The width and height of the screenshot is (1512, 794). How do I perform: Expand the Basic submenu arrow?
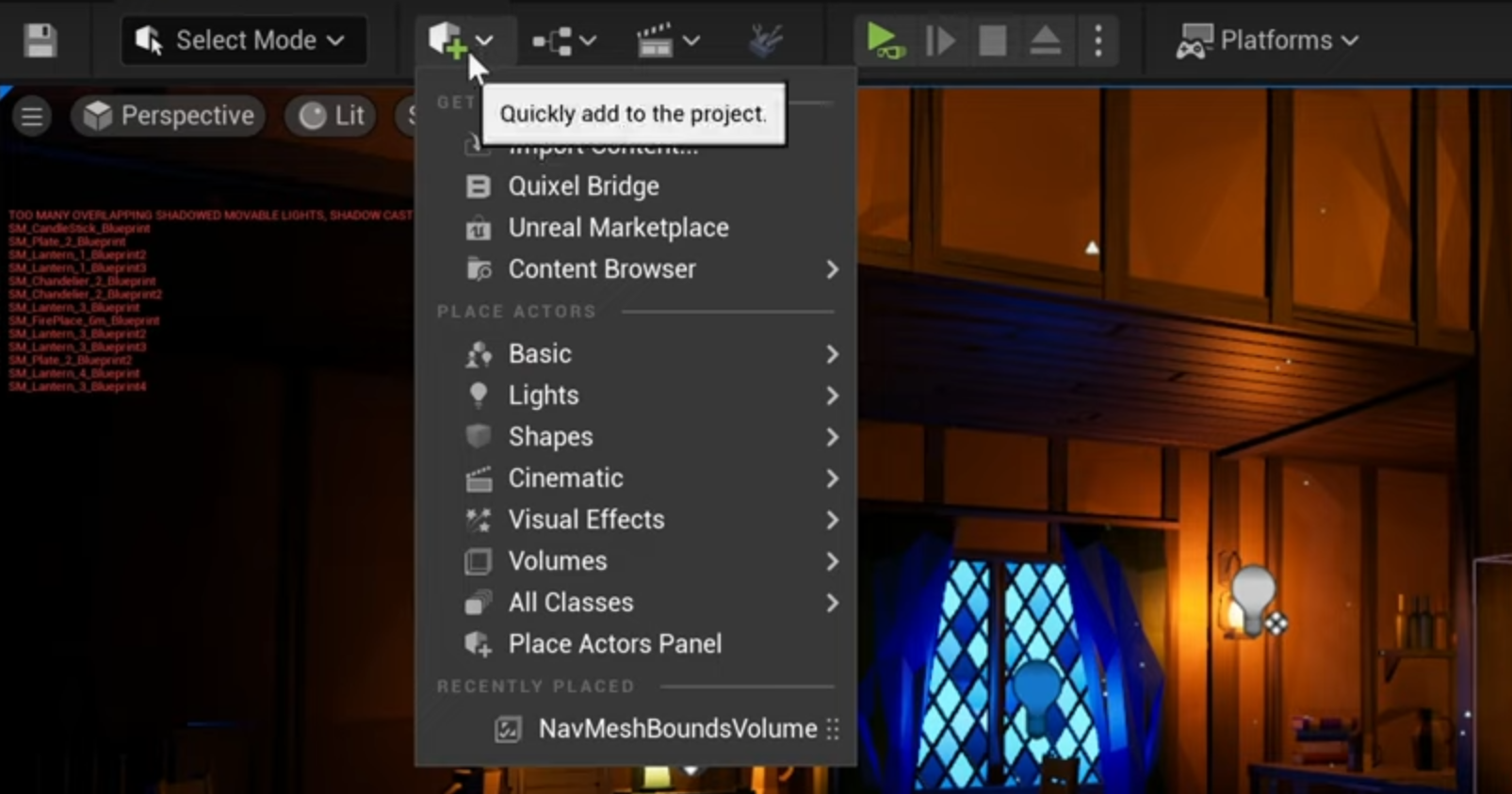click(x=832, y=354)
